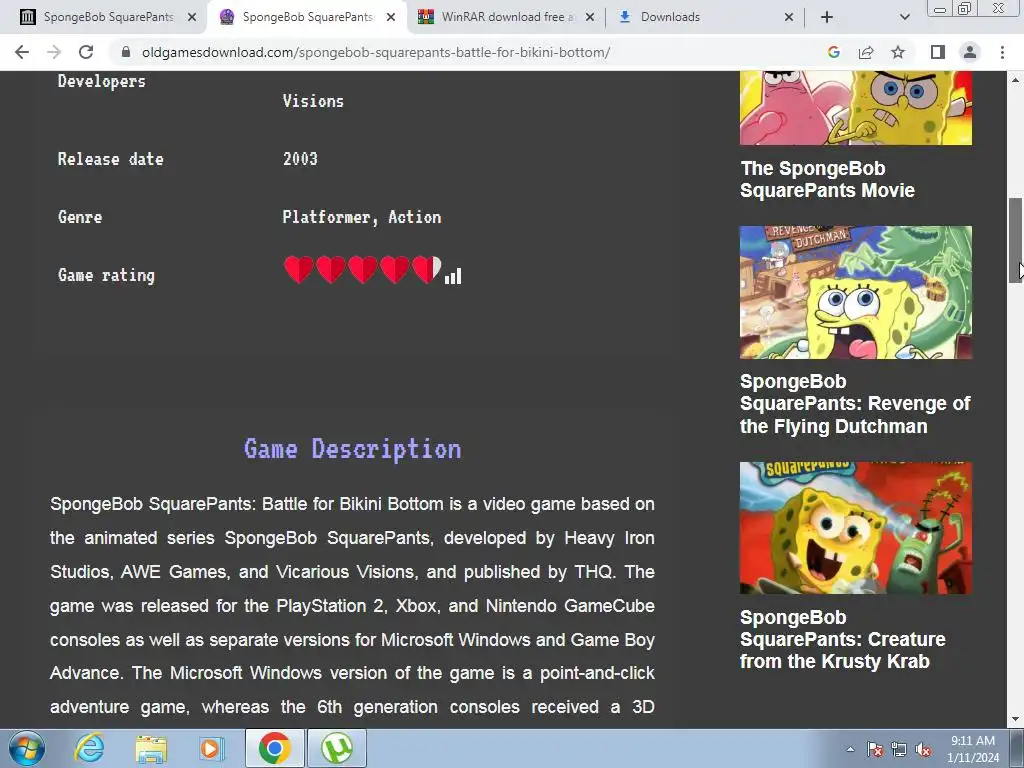
Task: Launch Internet Explorer from taskbar
Action: pyautogui.click(x=89, y=748)
